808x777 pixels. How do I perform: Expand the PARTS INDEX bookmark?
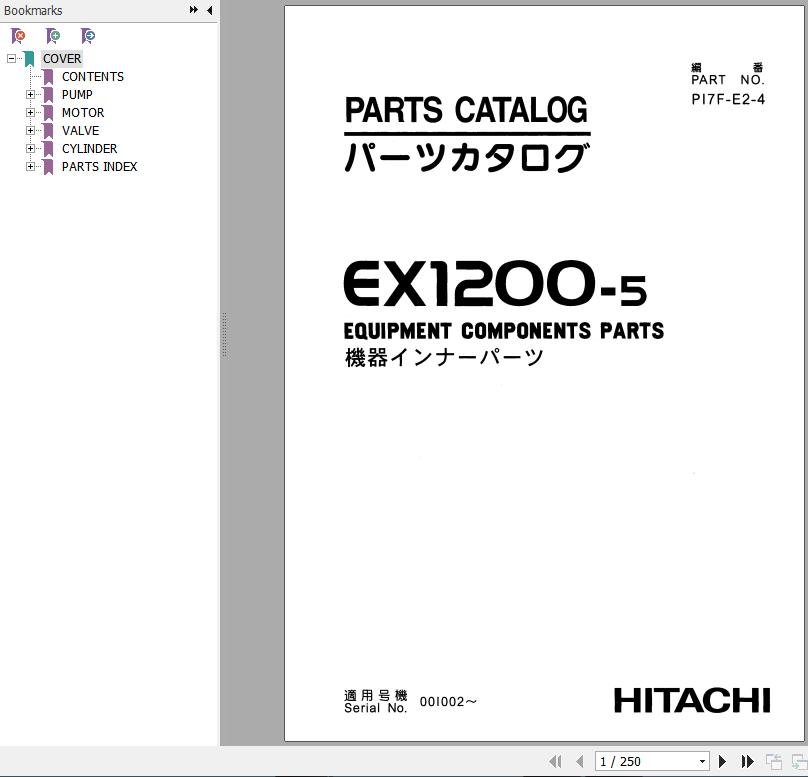[30, 167]
